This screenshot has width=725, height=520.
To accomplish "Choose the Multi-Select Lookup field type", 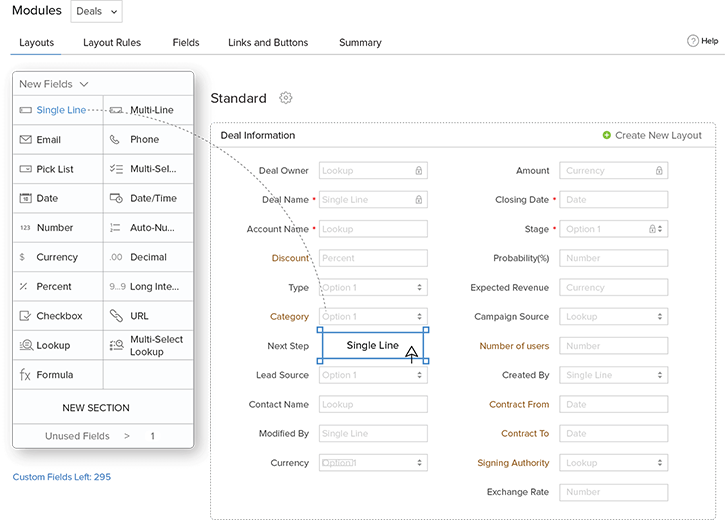I will click(148, 345).
